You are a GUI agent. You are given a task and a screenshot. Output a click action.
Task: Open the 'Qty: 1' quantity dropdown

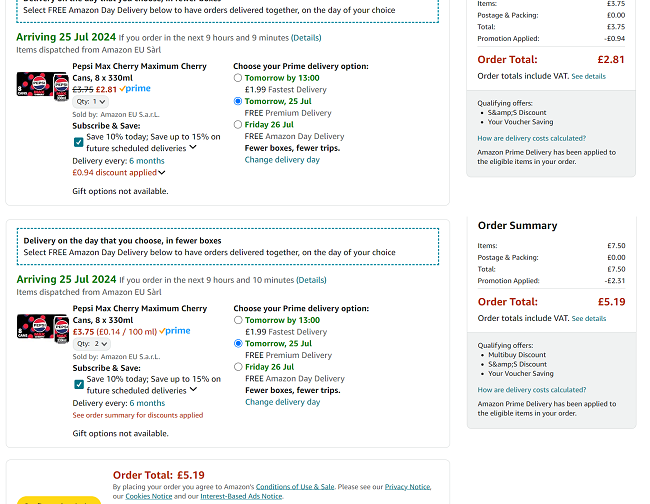click(90, 102)
